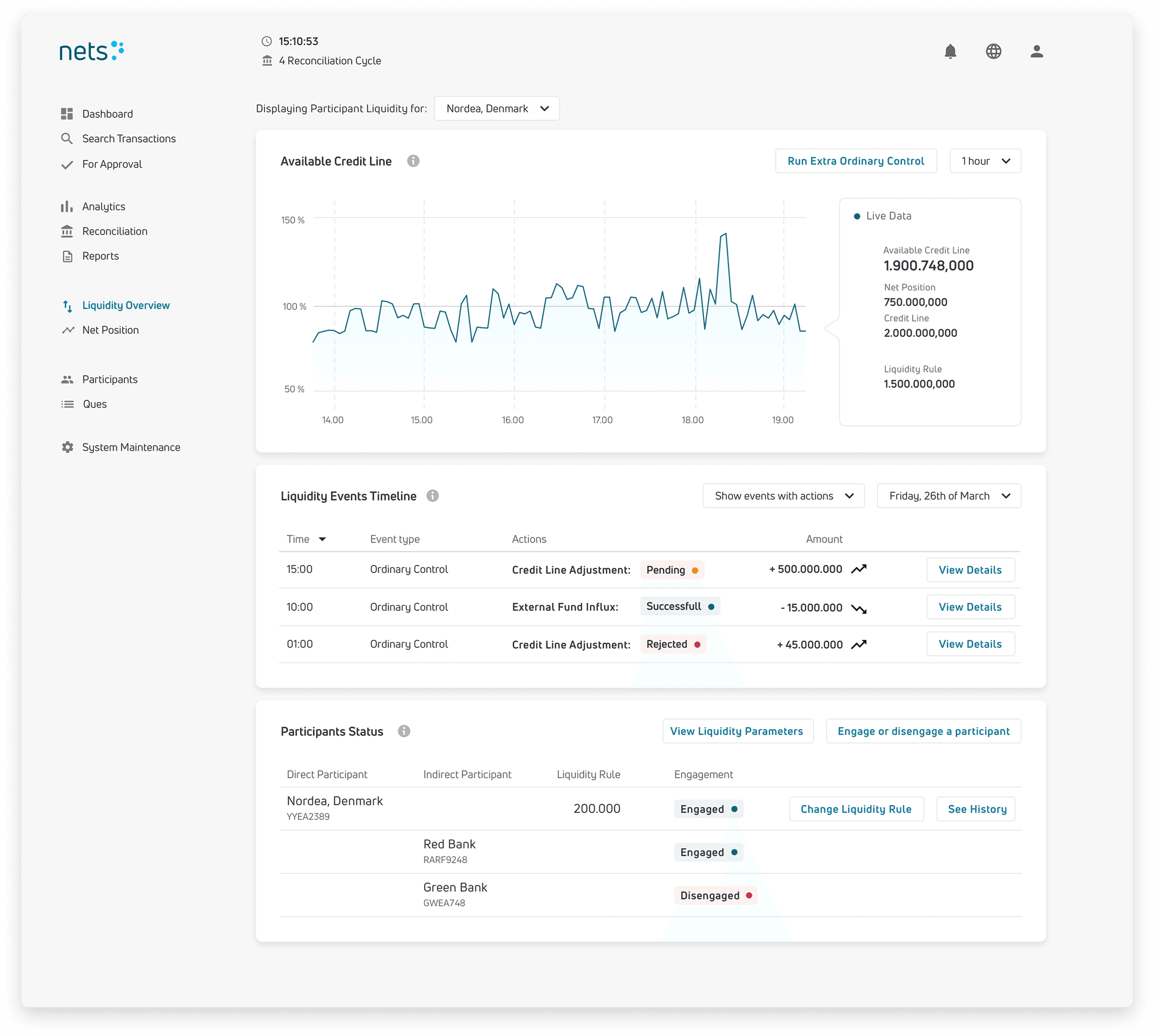1154x1036 pixels.
Task: Click the Live Data indicator dot
Action: (857, 217)
